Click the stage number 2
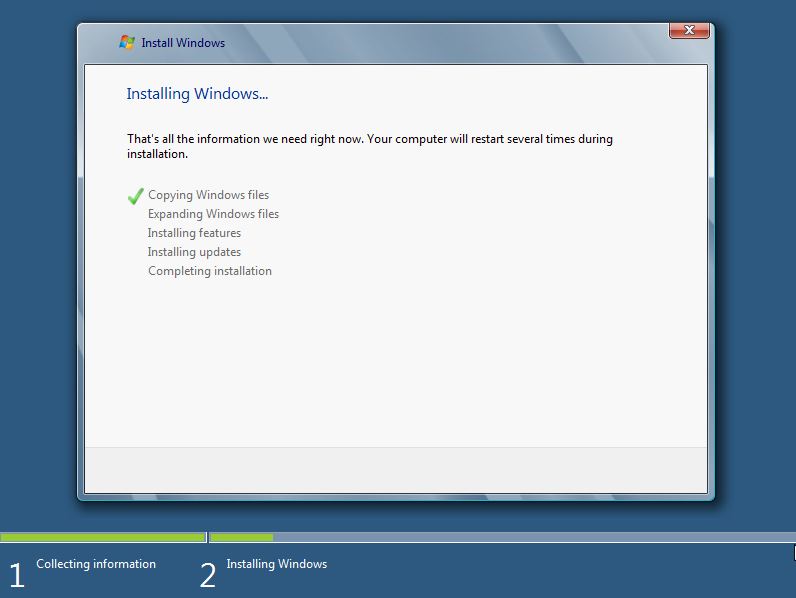The height and width of the screenshot is (598, 796). coord(208,575)
